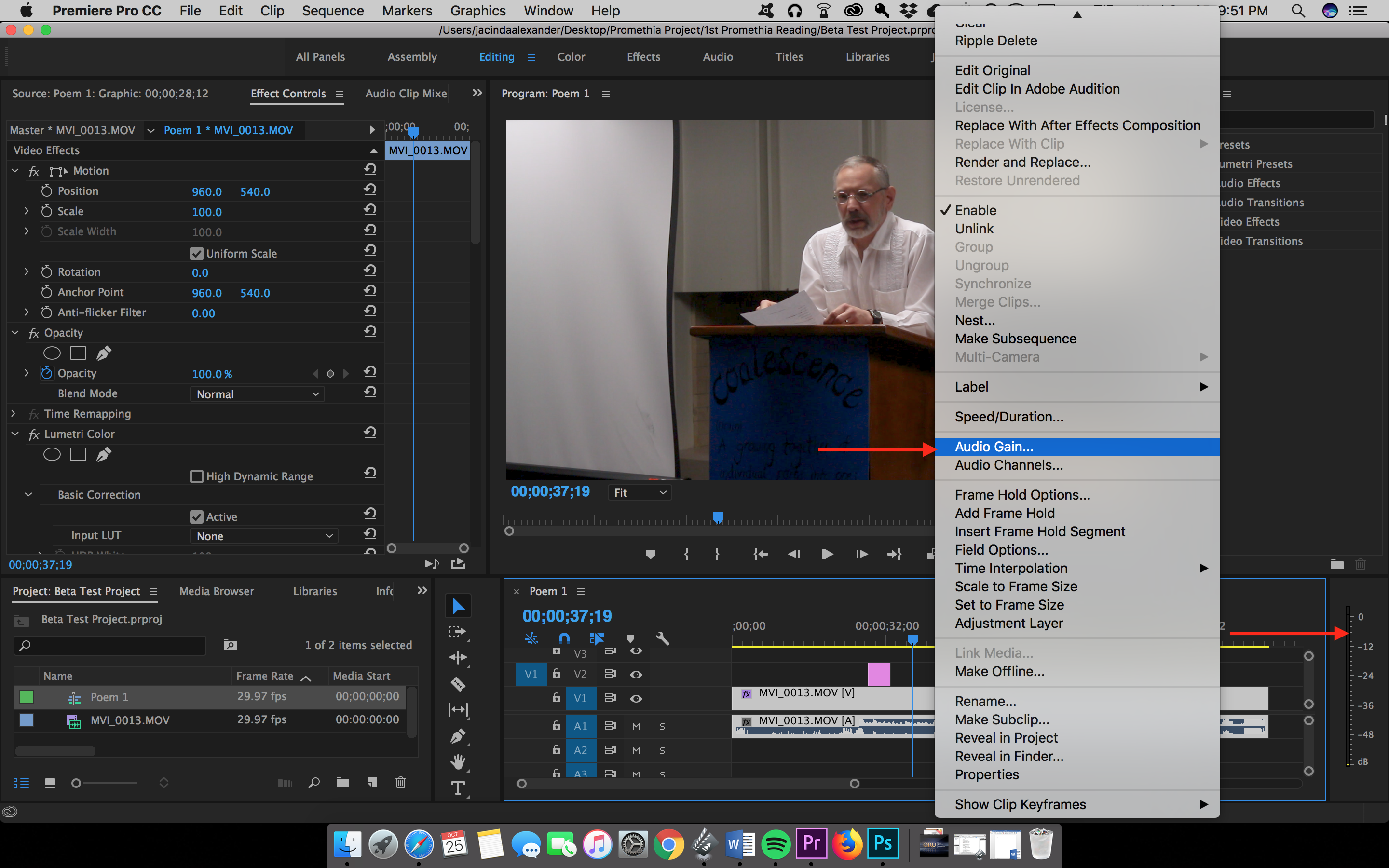Click the Add Marker button in Program monitor
The width and height of the screenshot is (1389, 868).
click(650, 554)
